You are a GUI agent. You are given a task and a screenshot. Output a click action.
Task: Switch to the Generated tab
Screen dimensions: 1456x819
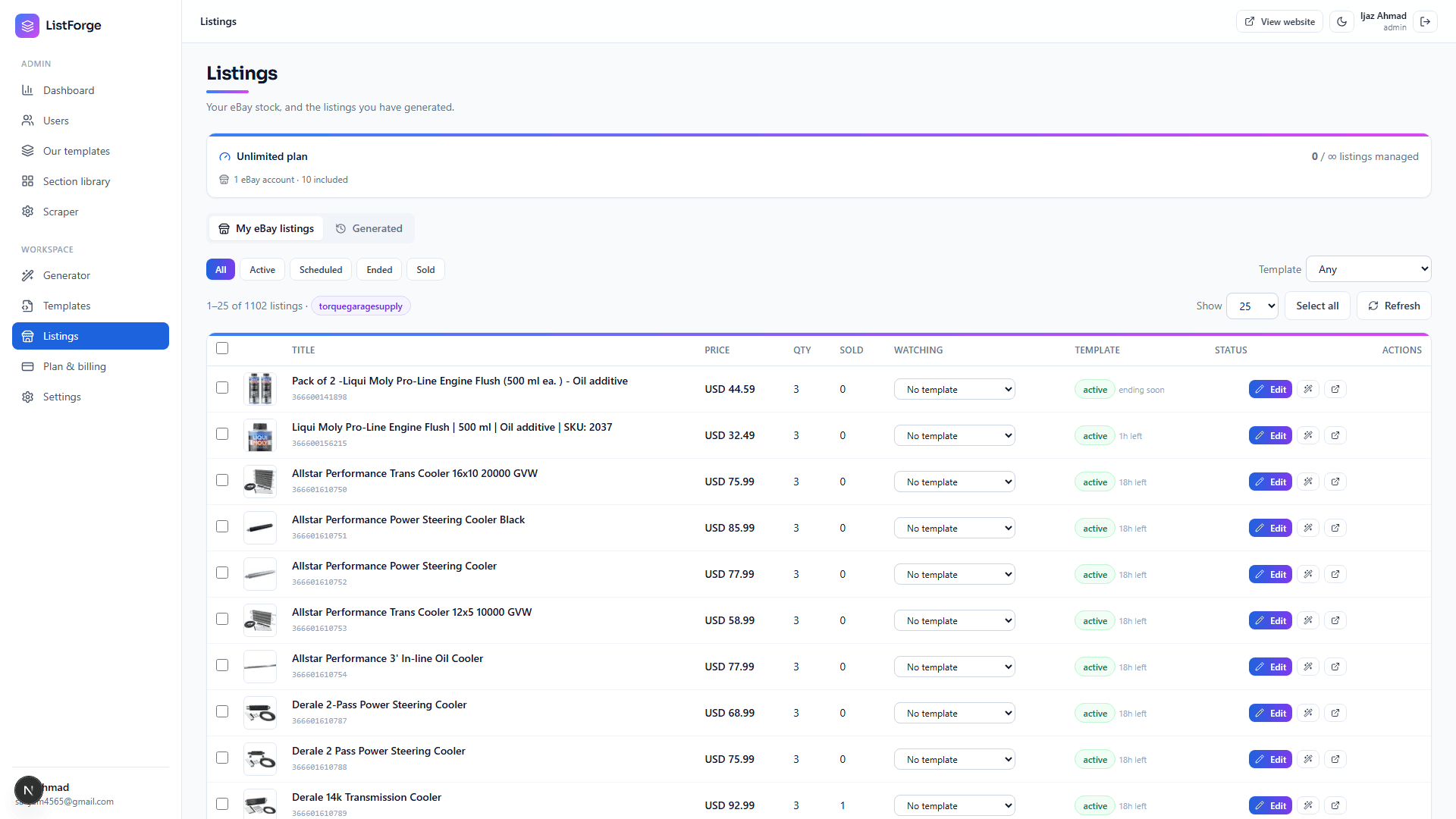pyautogui.click(x=369, y=228)
